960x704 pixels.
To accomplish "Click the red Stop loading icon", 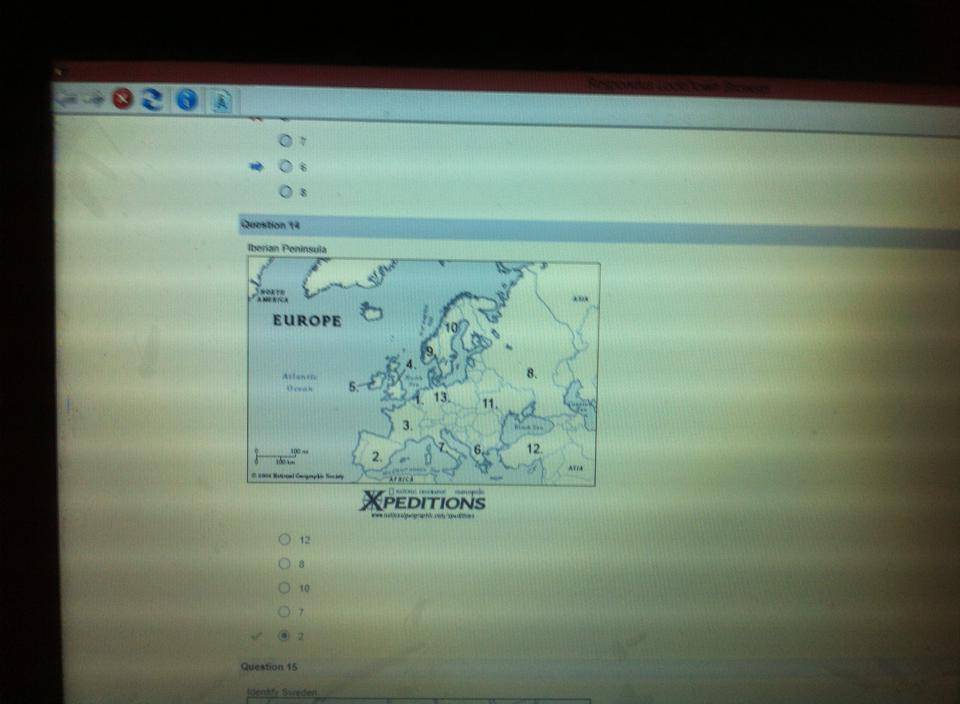I will [123, 98].
